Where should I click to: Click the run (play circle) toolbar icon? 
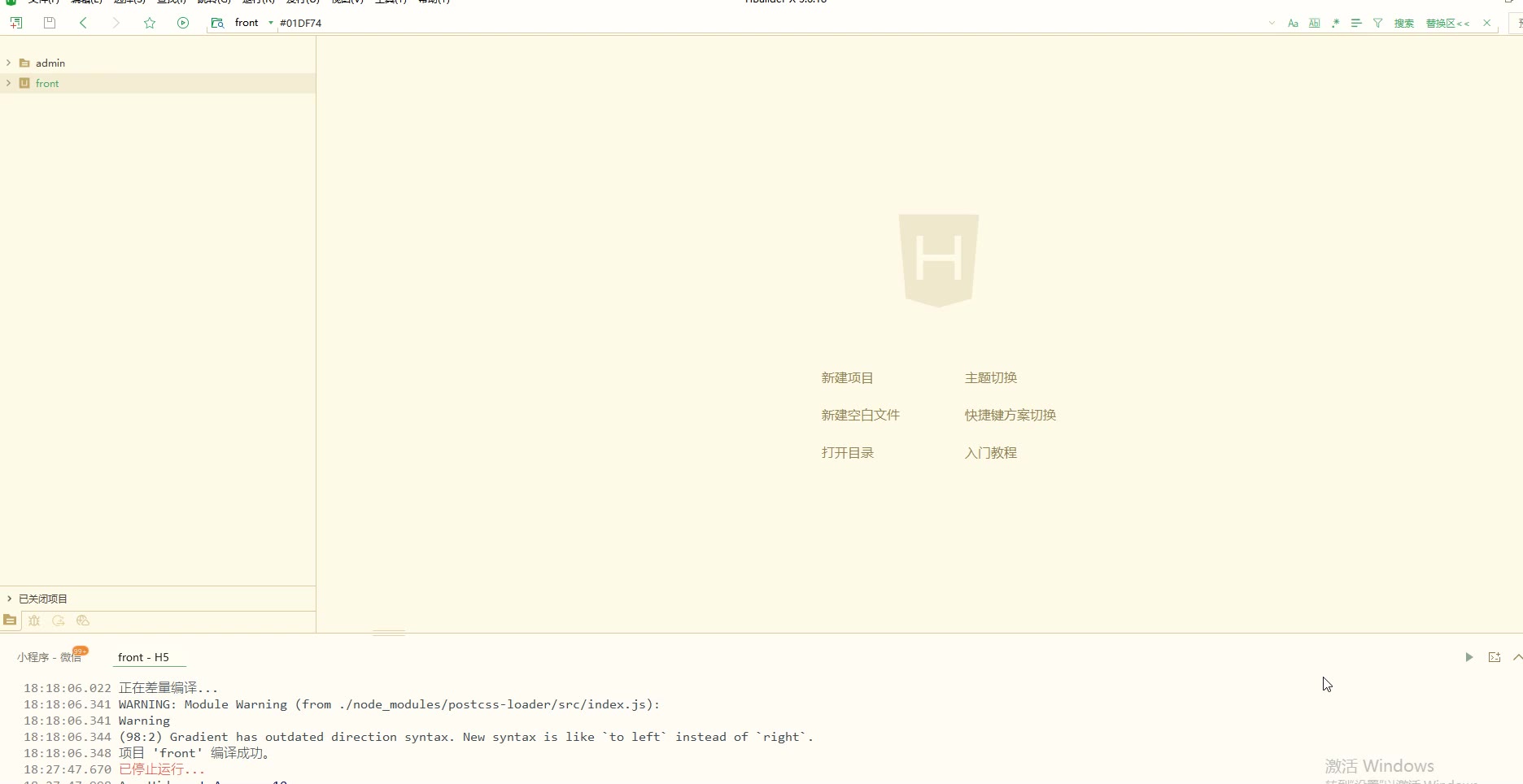(x=183, y=23)
